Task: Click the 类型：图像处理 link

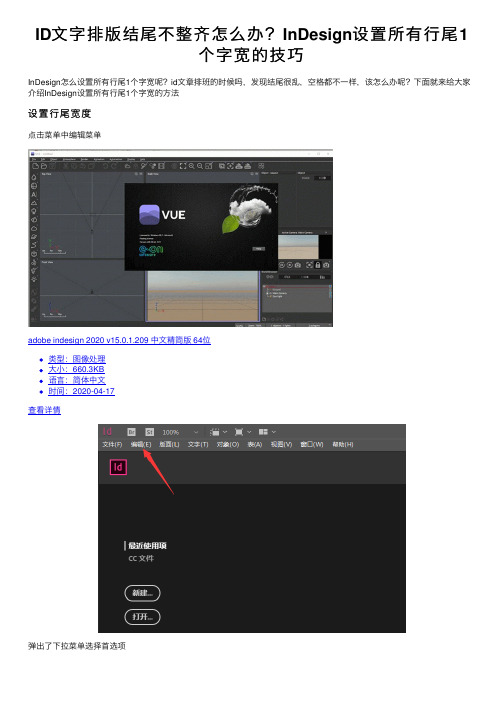Action: click(x=77, y=359)
